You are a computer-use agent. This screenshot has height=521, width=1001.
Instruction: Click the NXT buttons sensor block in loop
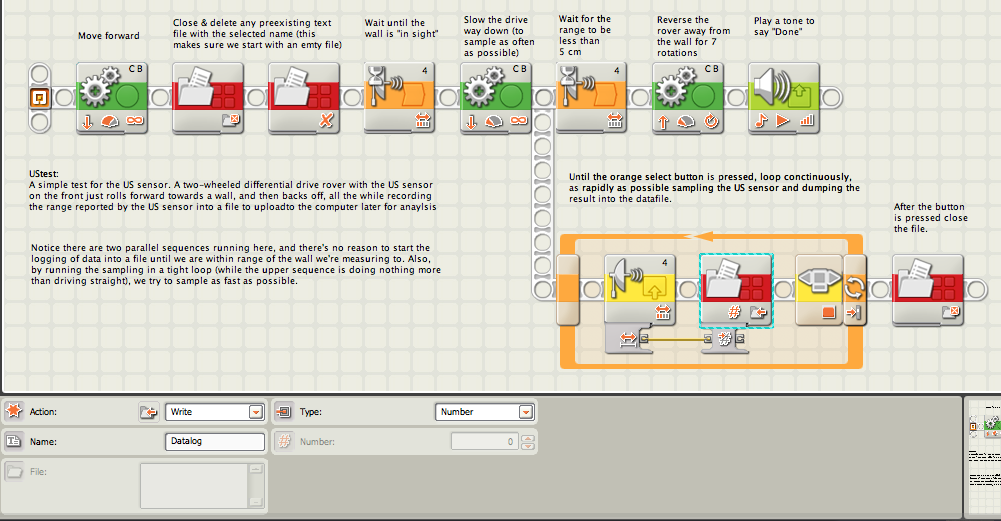point(819,290)
